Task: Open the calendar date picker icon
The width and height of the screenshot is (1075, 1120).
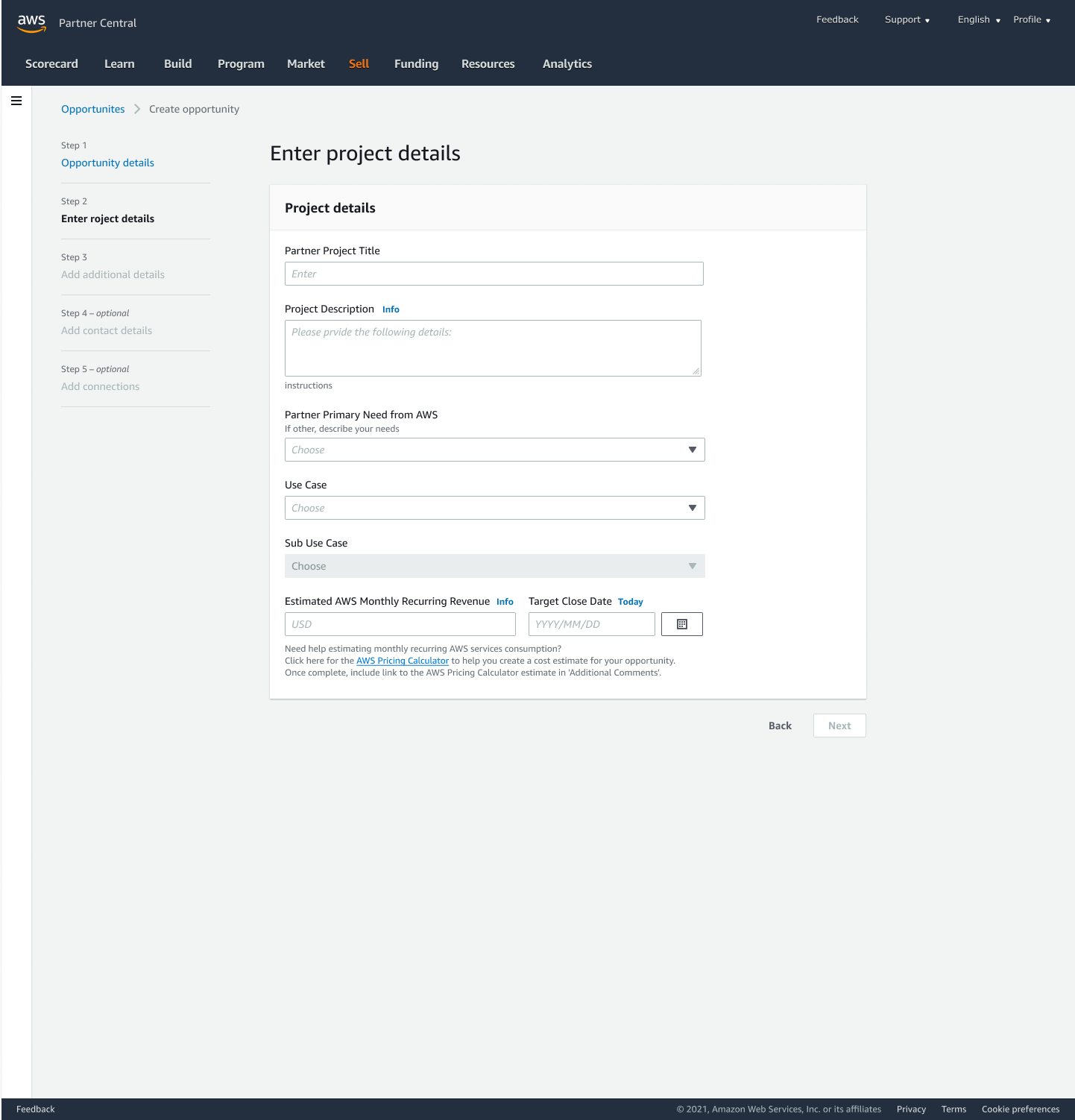Action: [682, 624]
